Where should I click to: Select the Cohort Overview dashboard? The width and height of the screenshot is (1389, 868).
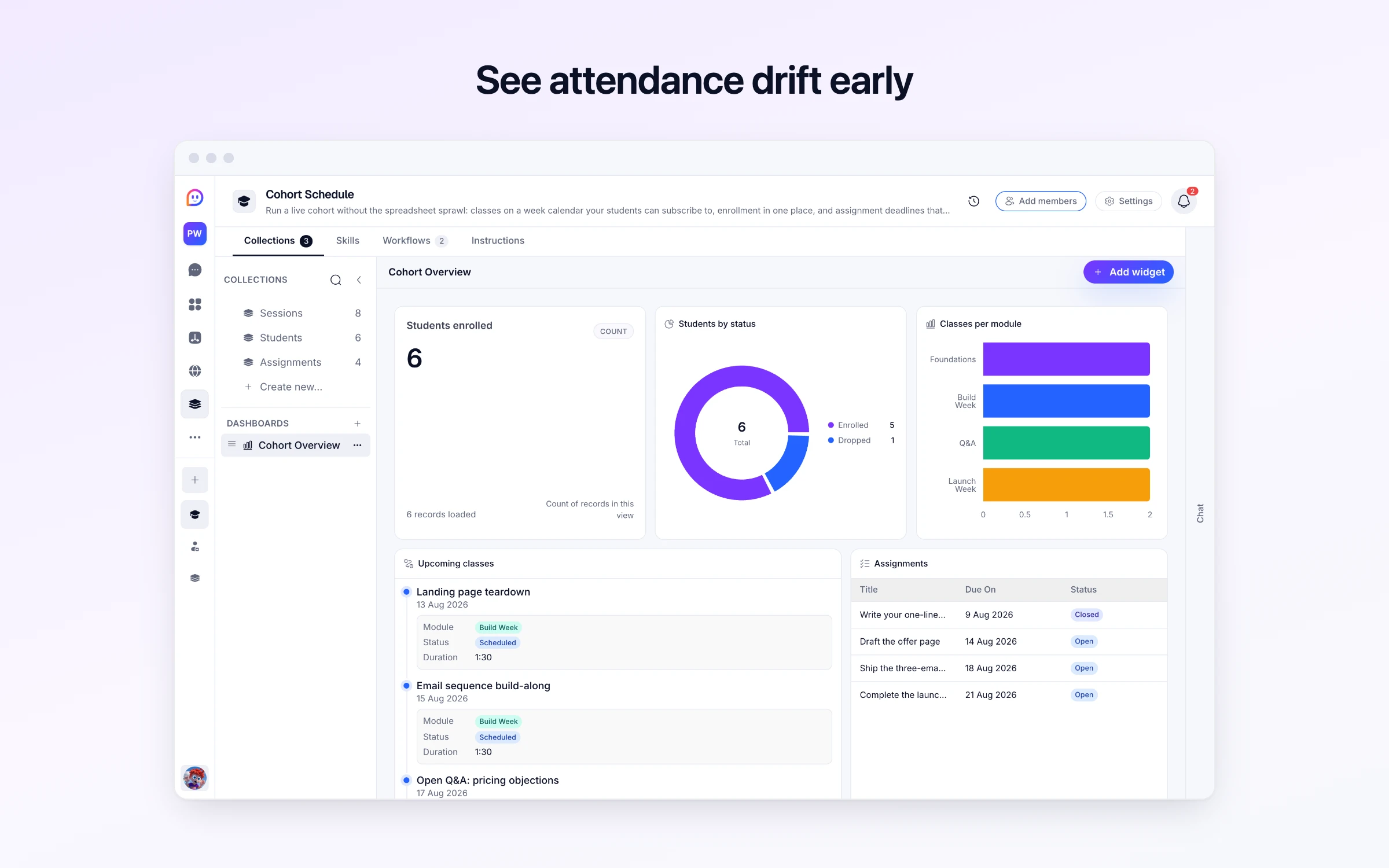pos(296,445)
